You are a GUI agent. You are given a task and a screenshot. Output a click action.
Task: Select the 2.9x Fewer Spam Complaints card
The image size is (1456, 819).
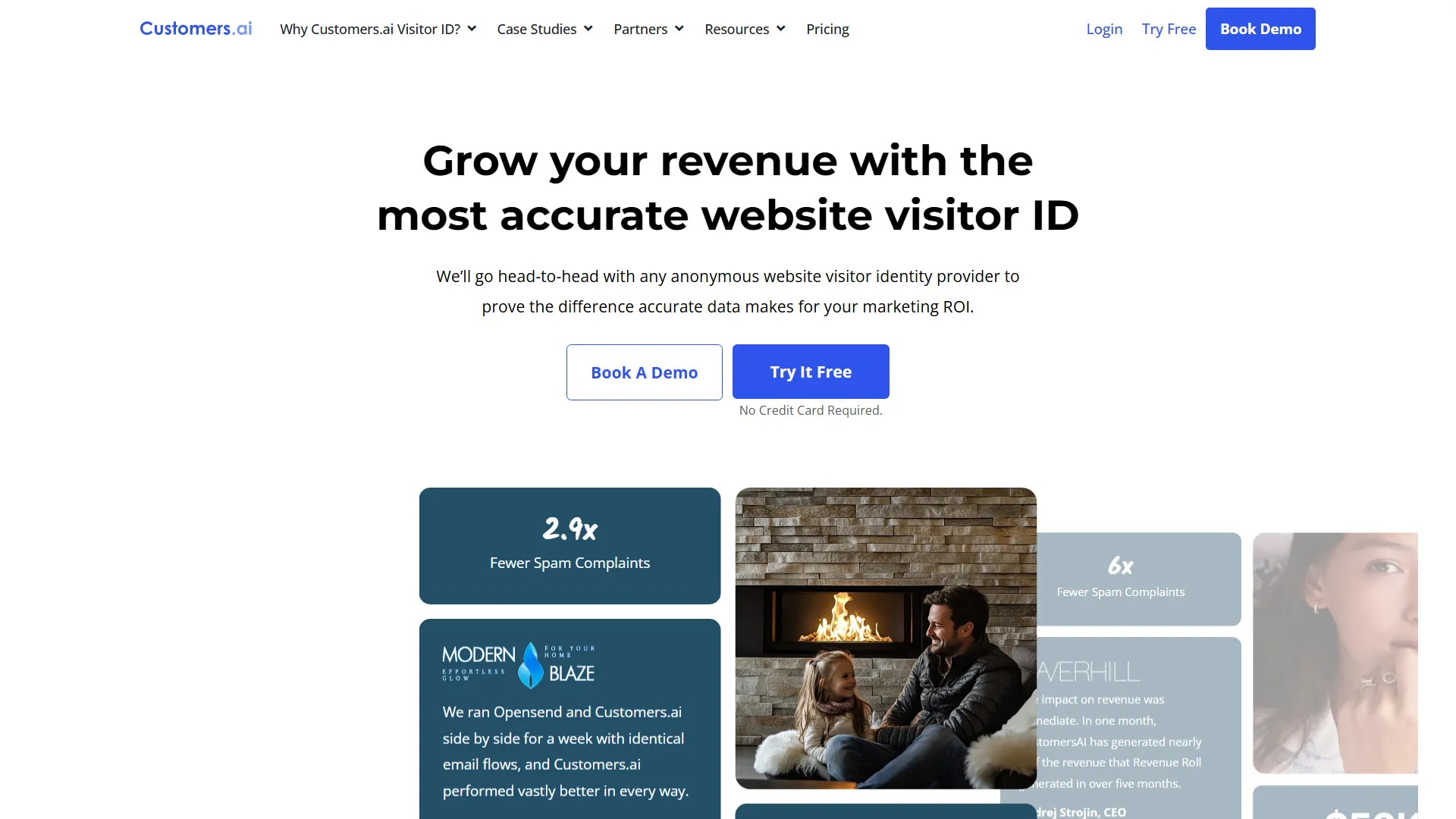coord(570,546)
